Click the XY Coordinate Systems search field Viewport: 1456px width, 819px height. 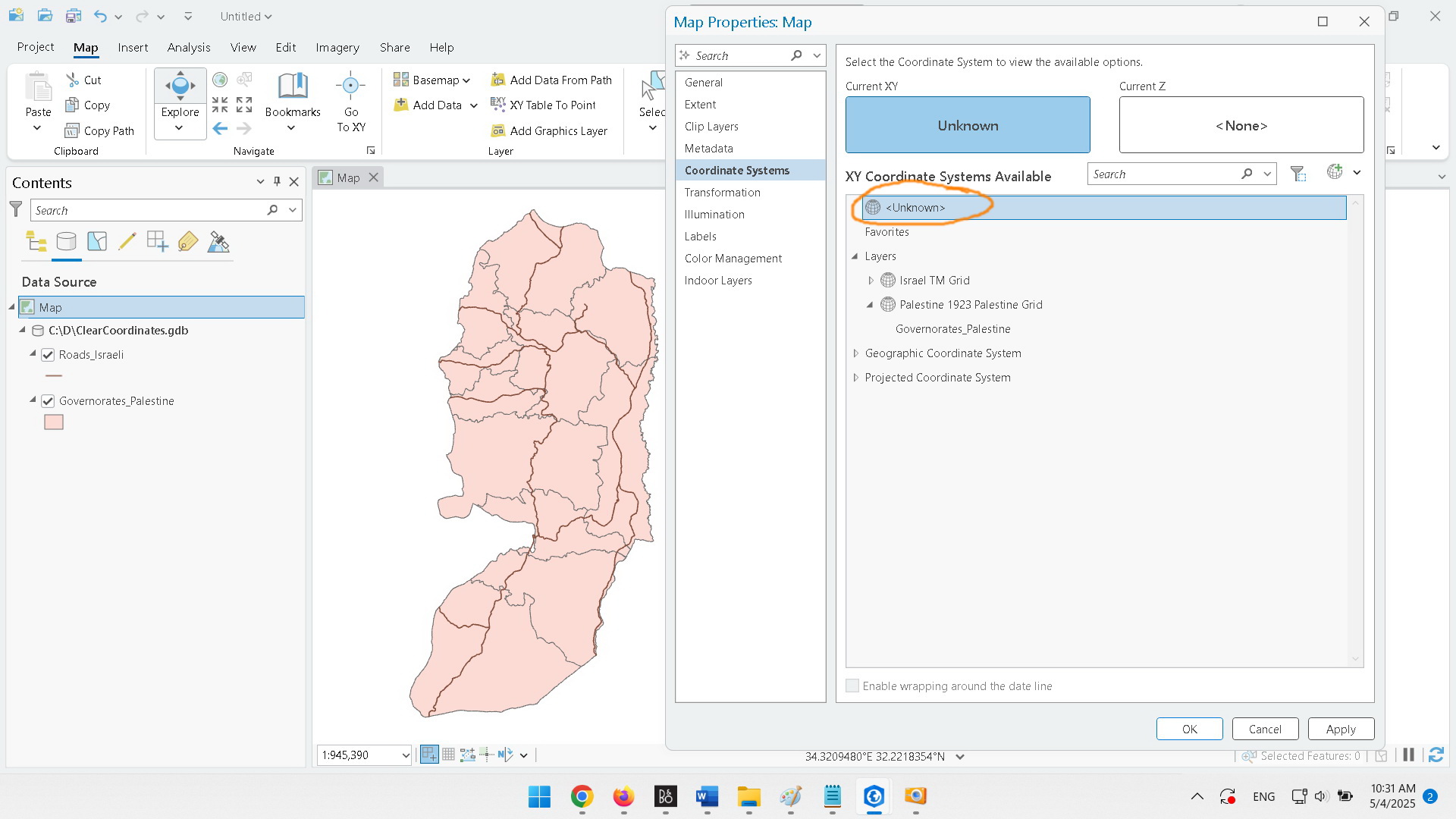pos(1164,174)
